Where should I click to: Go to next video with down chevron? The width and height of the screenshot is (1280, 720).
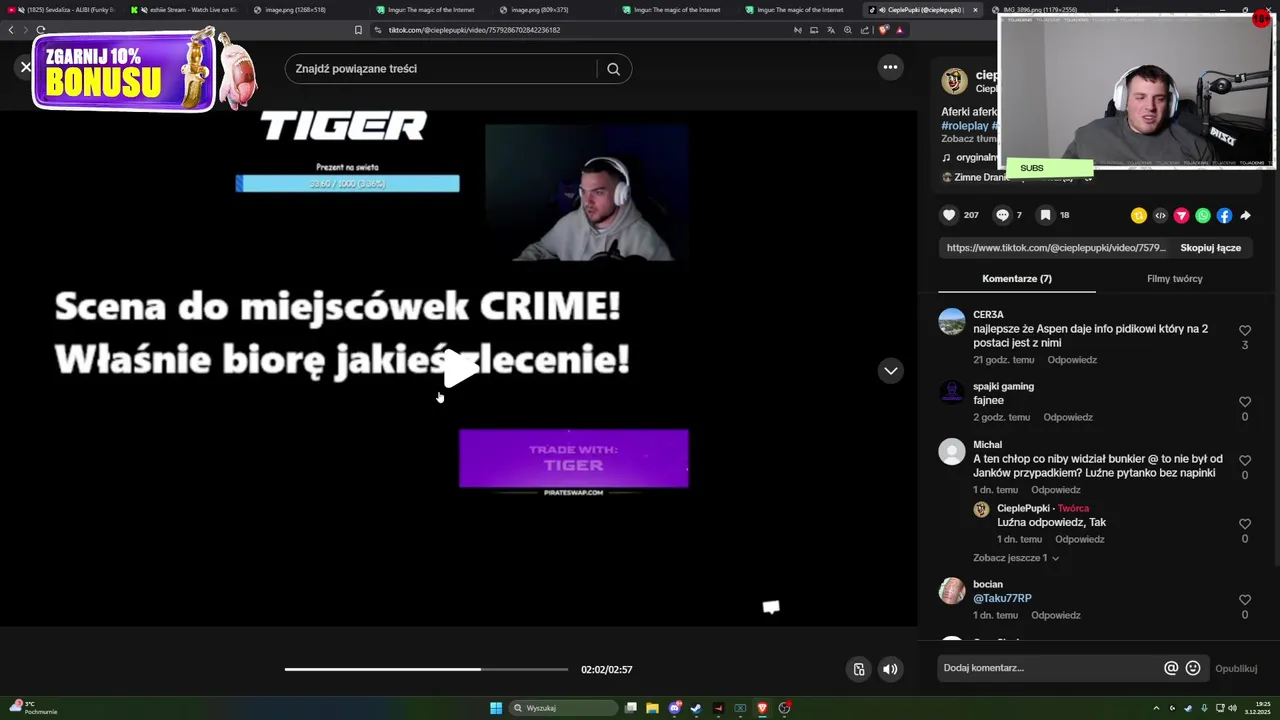(890, 371)
